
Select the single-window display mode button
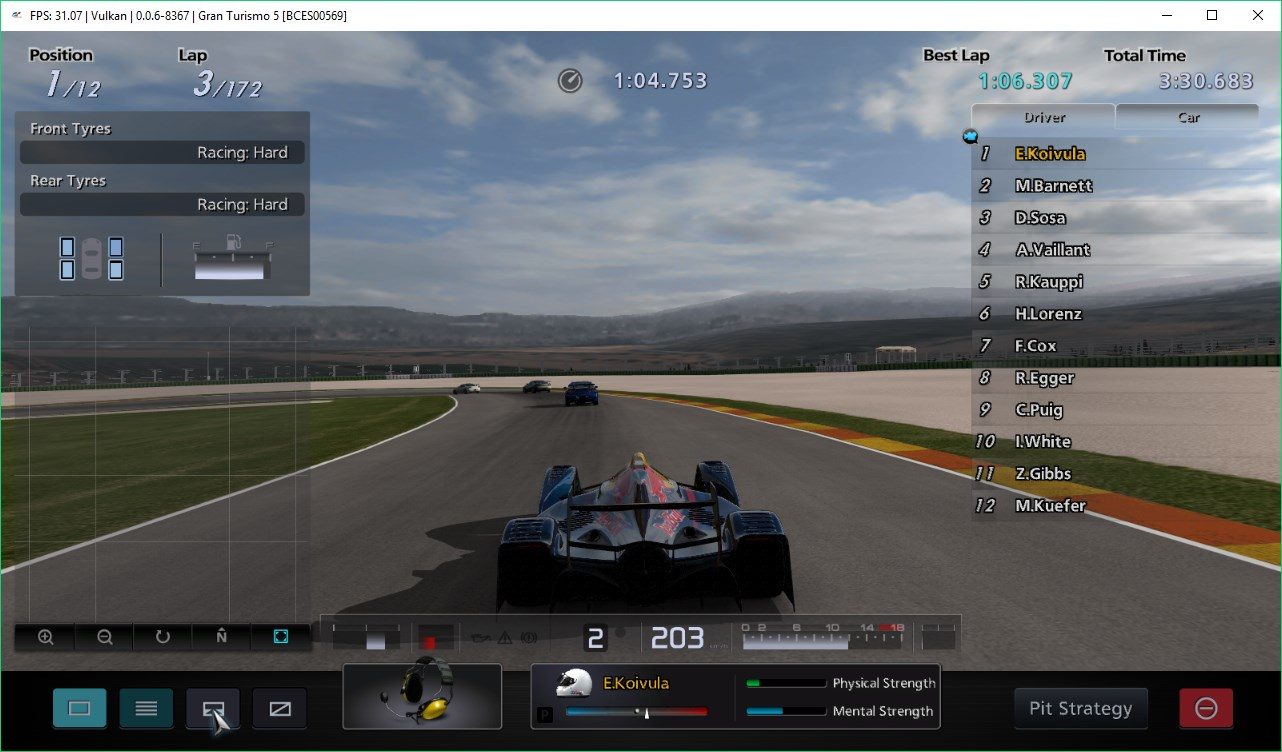tap(80, 708)
